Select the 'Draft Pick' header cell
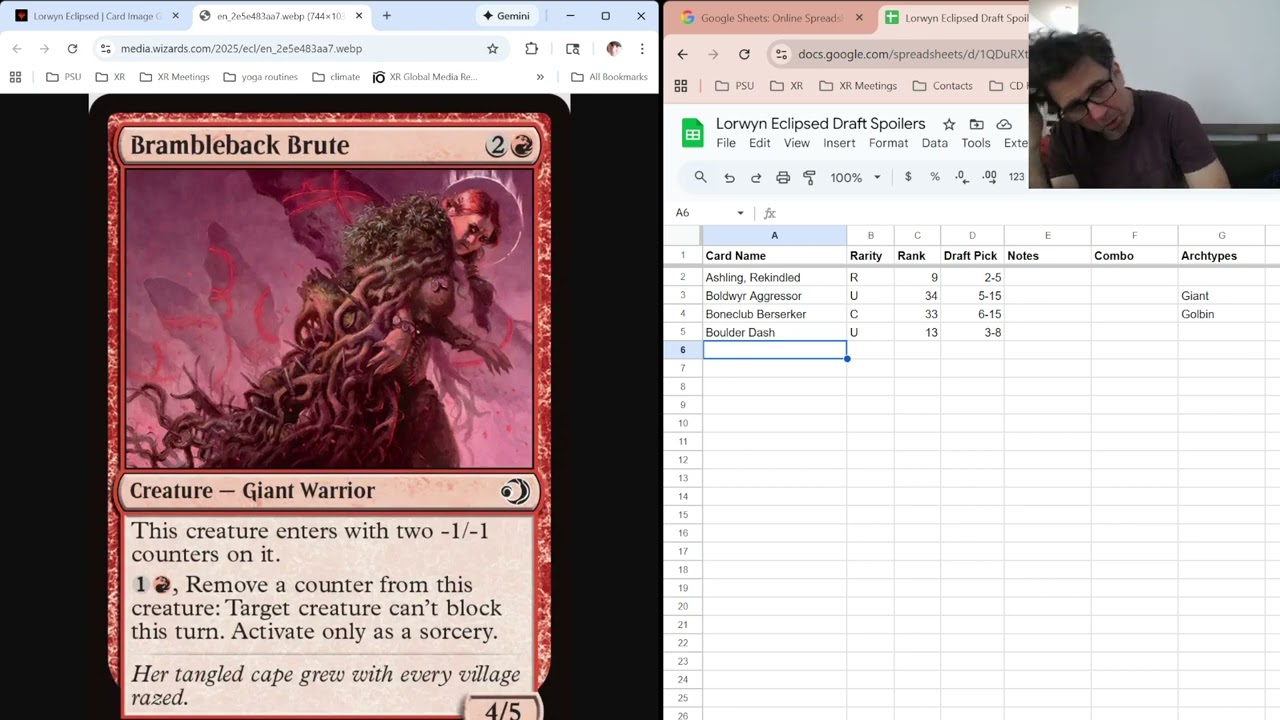Viewport: 1280px width, 720px height. (971, 256)
